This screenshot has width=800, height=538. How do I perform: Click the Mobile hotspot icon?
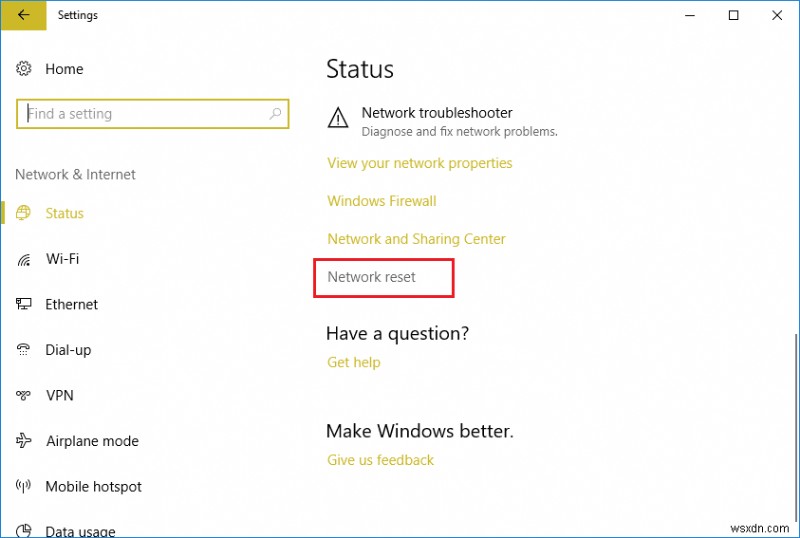[24, 487]
